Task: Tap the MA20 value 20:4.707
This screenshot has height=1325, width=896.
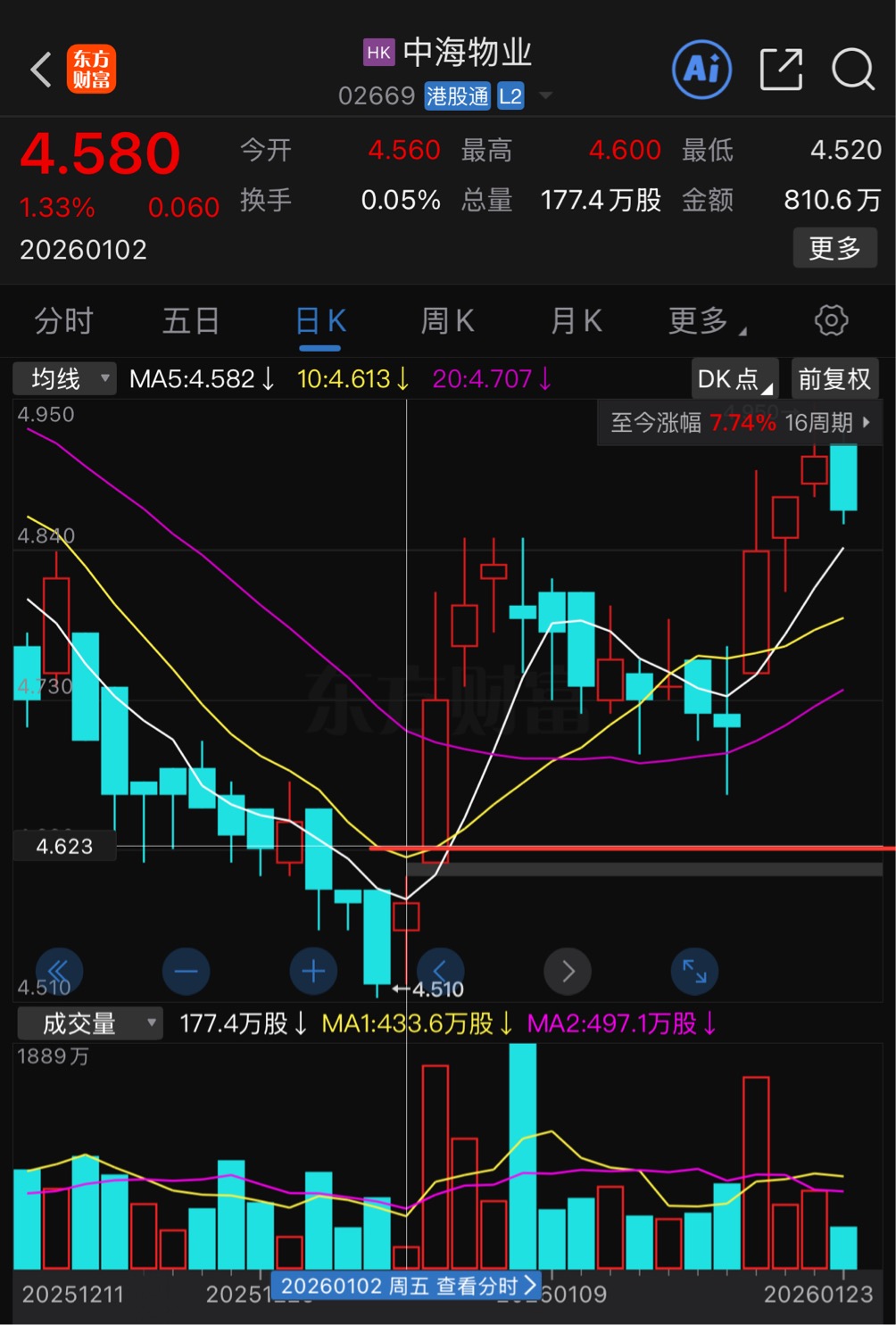Action: tap(492, 379)
